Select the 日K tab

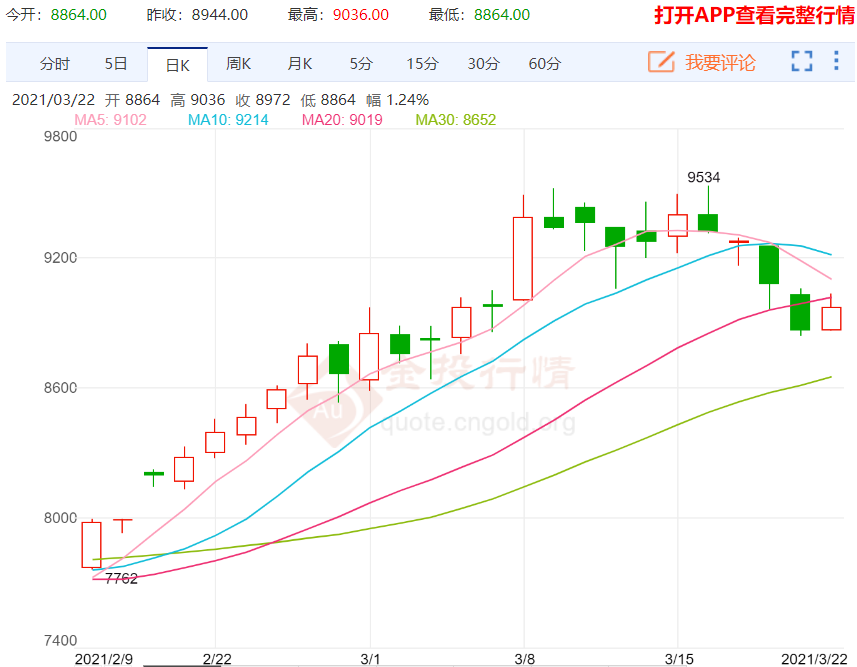(177, 65)
